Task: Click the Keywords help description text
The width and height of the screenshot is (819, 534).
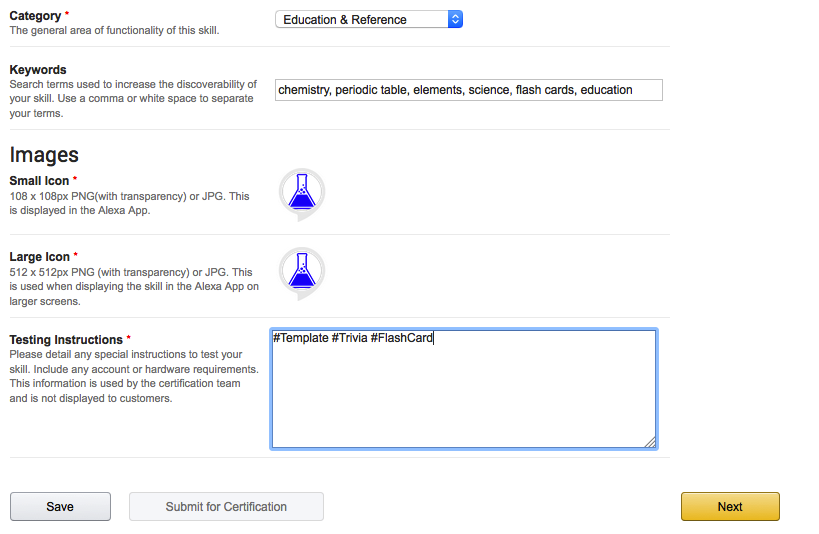Action: (x=133, y=99)
